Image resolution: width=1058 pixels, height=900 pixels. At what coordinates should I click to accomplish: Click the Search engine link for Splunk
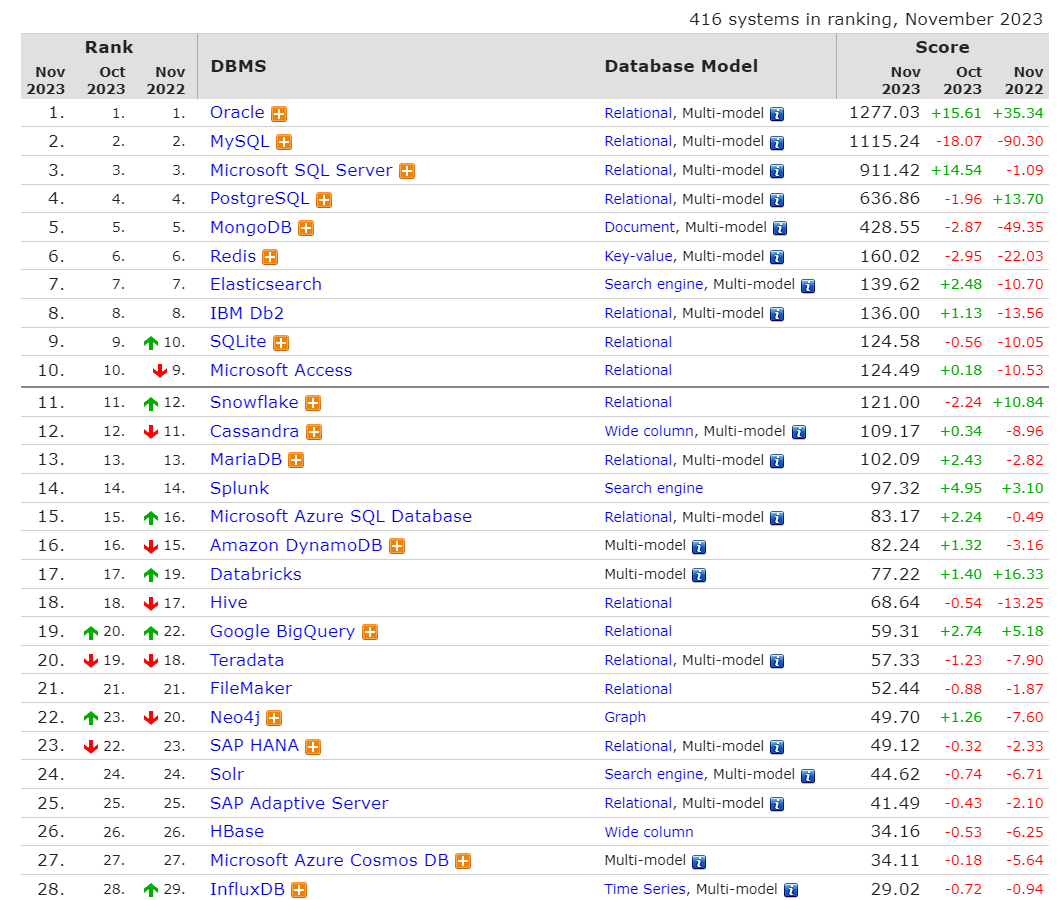[654, 488]
